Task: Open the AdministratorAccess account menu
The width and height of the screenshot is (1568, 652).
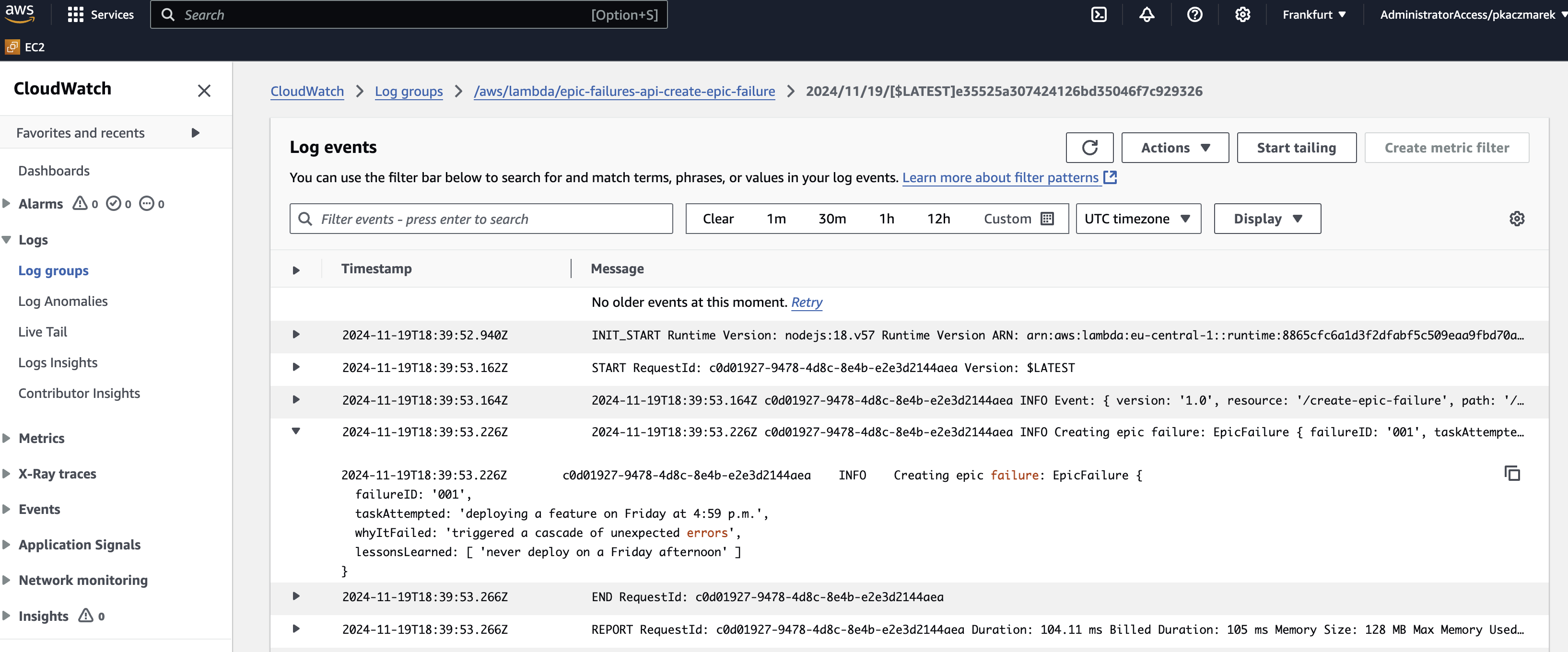Action: point(1473,14)
